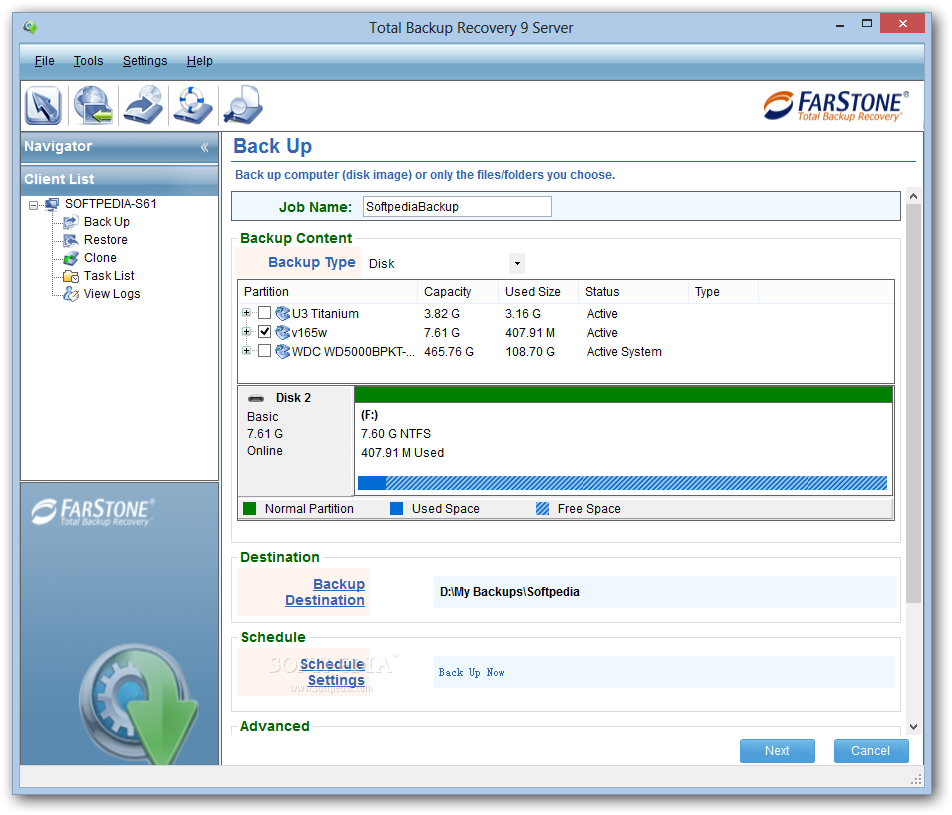Collapse the SOFTPEDIA-S61 tree node

pos(33,205)
